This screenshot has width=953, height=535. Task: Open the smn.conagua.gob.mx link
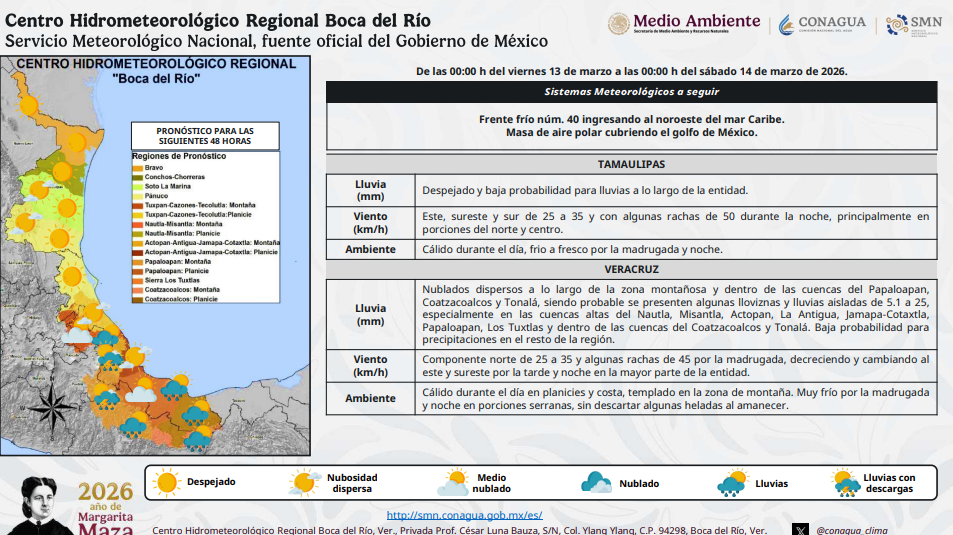[x=464, y=515]
